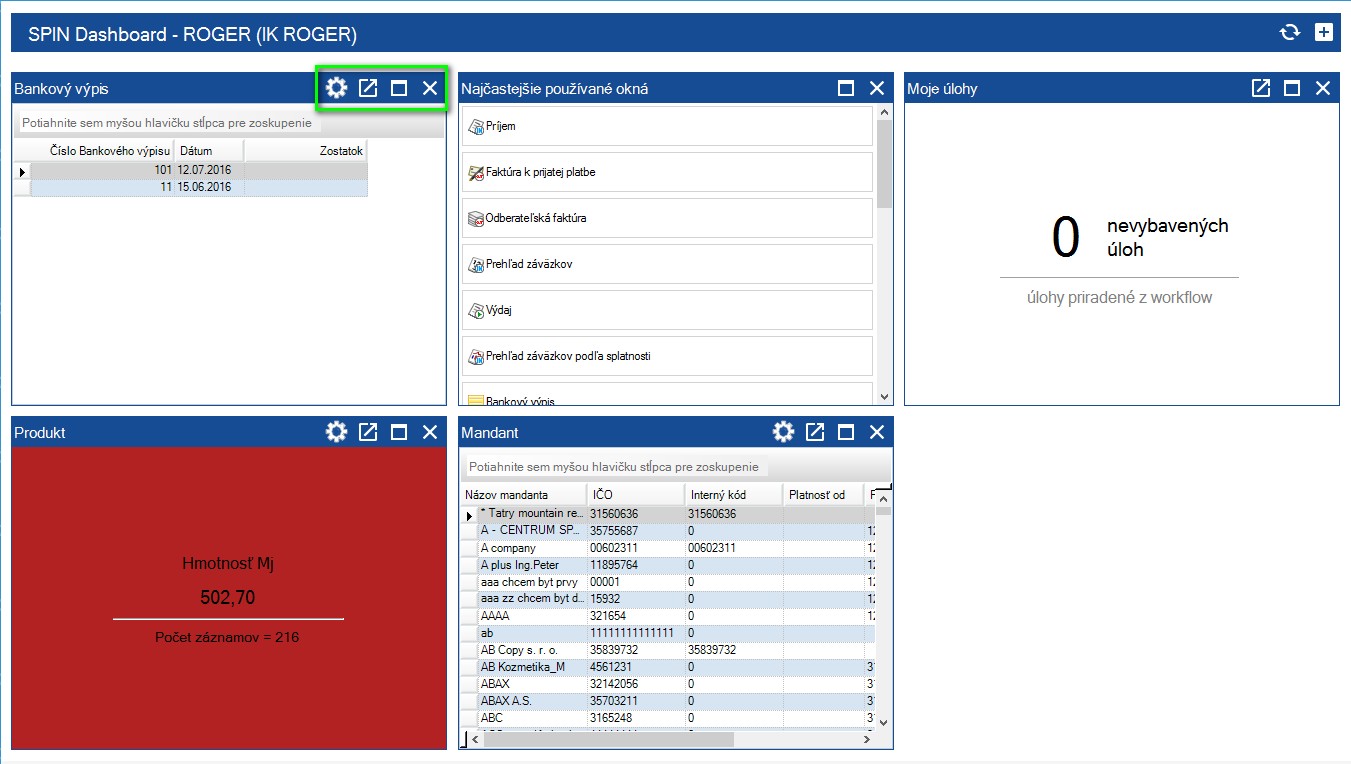Maximize the Bankový výpis panel
The image size is (1351, 764).
(399, 88)
